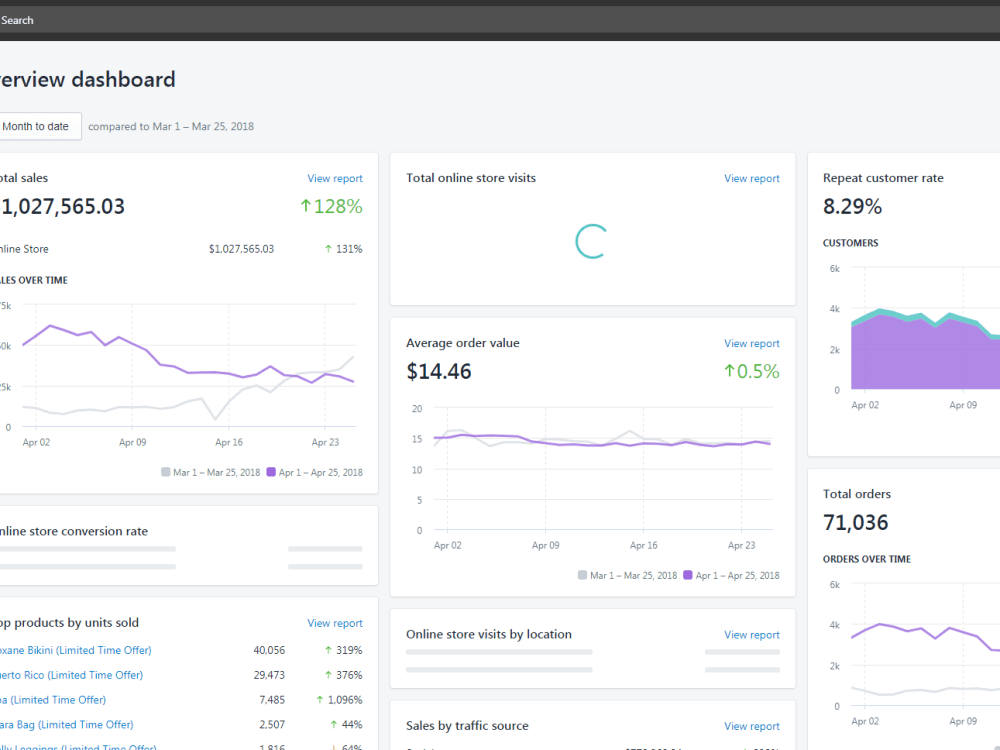1000x750 pixels.
Task: Click the Search field in top bar
Action: (500, 20)
